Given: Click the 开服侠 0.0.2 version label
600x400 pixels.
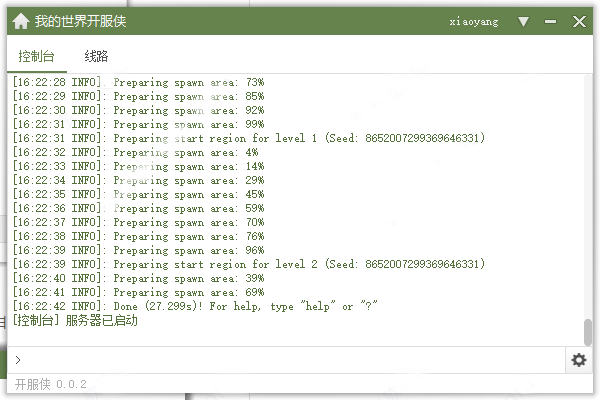Looking at the screenshot, I should pos(51,385).
